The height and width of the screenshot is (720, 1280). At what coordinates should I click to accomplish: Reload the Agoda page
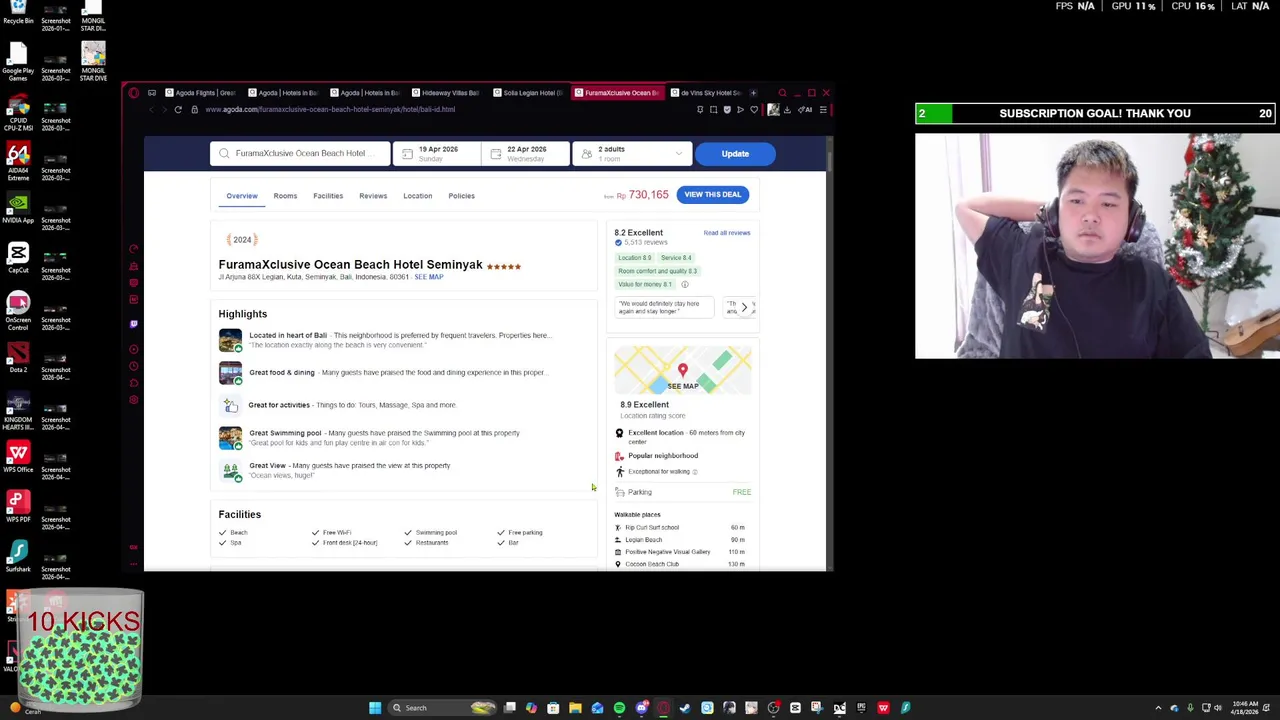[x=178, y=109]
